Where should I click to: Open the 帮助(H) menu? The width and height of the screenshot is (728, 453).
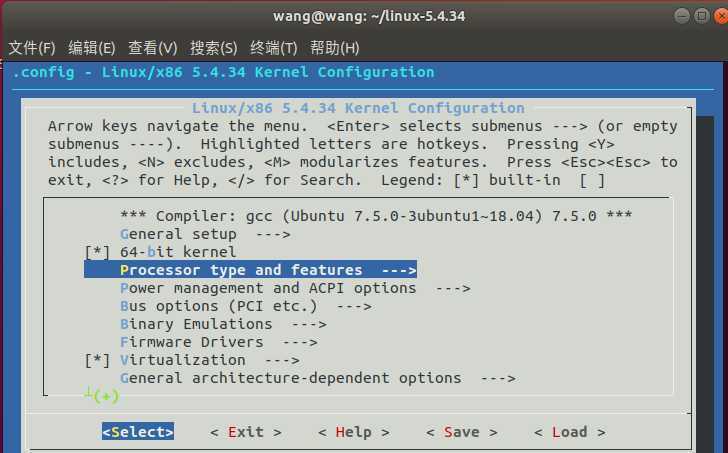334,48
